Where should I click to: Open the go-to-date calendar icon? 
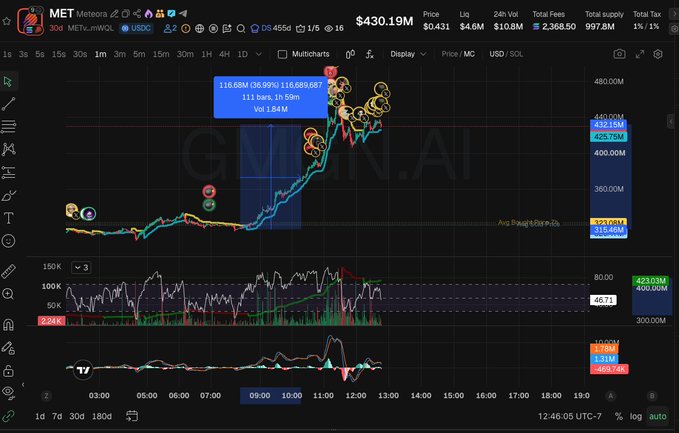132,416
